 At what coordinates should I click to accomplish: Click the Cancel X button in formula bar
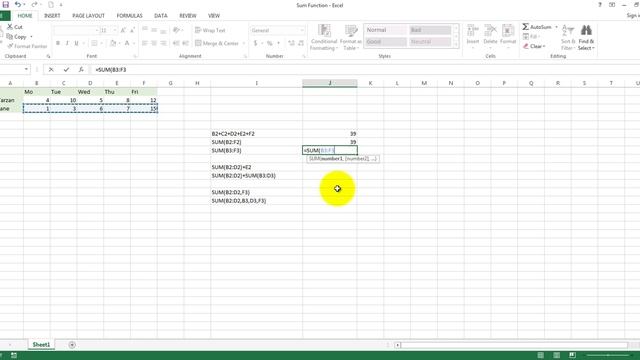point(51,70)
